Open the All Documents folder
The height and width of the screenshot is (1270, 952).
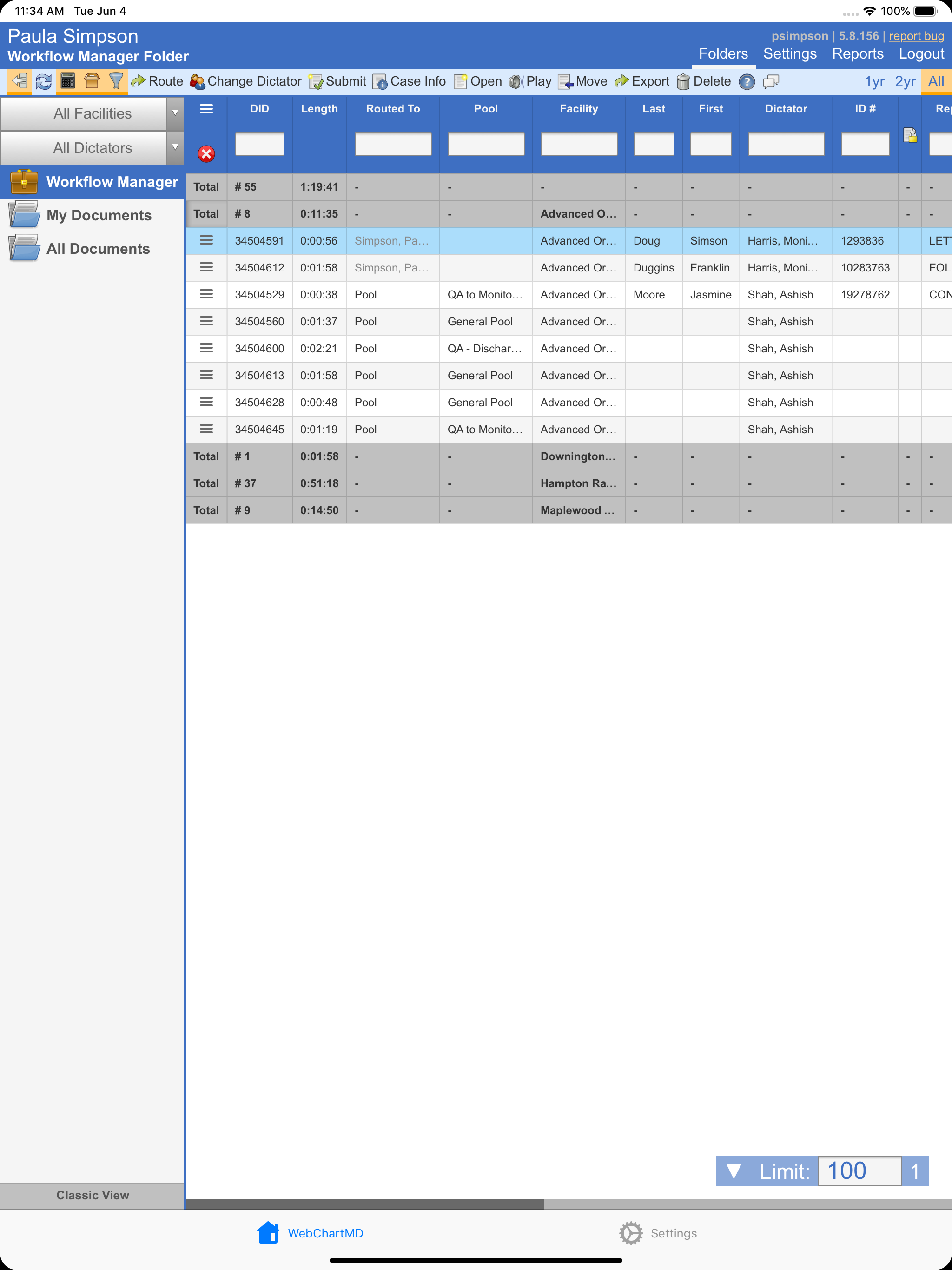pos(92,249)
